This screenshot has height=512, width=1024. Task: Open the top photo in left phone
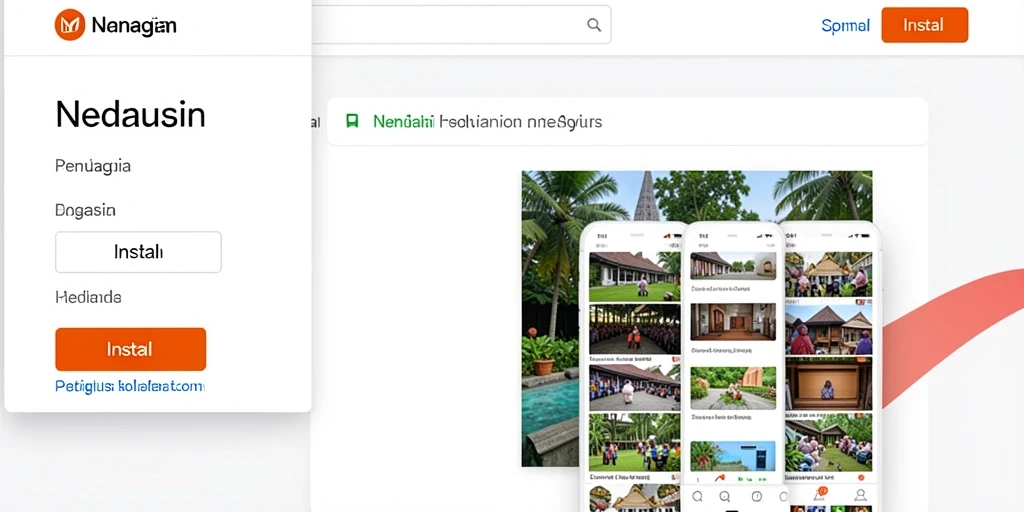(634, 276)
